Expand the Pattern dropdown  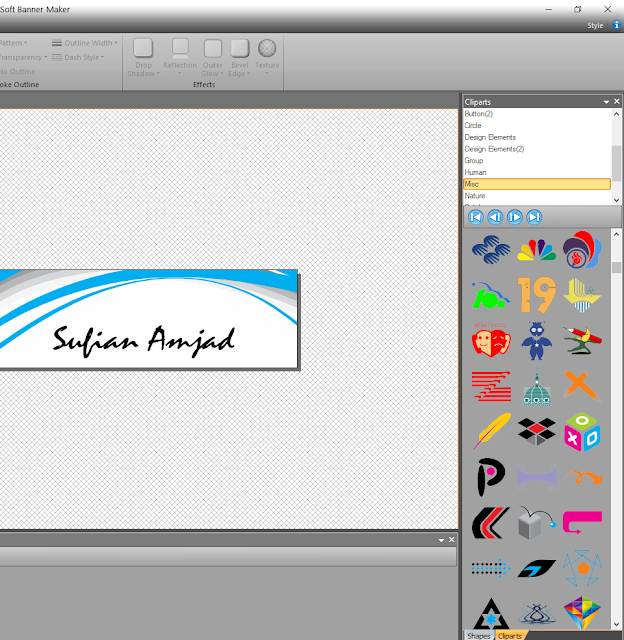click(x=13, y=43)
